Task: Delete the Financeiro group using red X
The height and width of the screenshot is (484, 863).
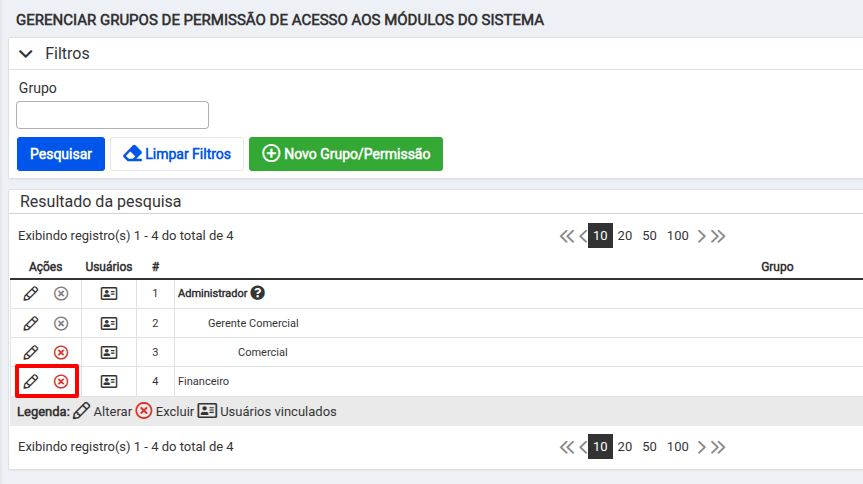Action: tap(61, 381)
